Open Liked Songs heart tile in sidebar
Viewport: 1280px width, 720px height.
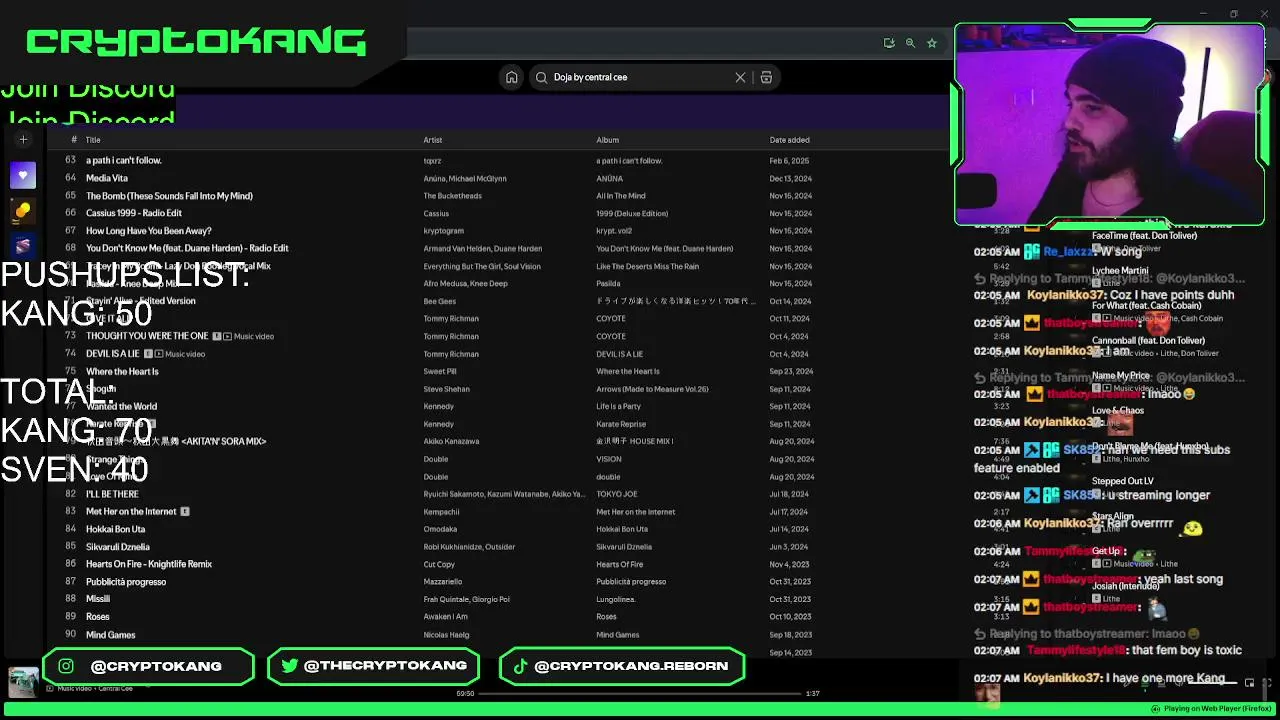pyautogui.click(x=23, y=175)
